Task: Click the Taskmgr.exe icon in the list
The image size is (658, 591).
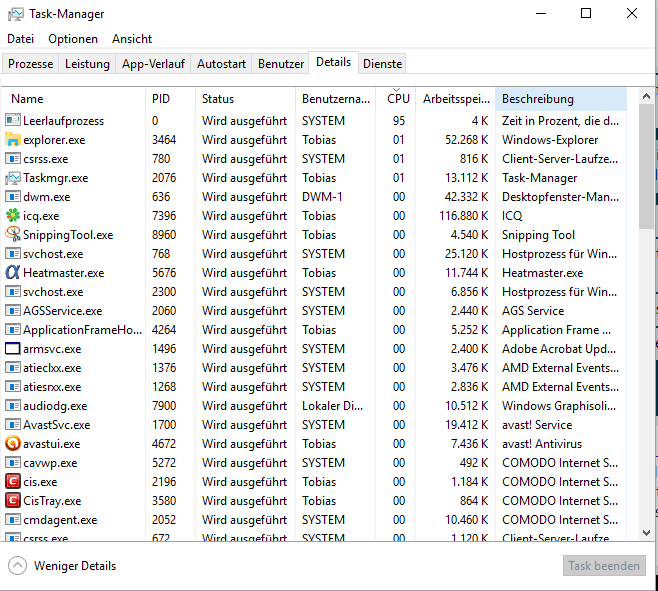Action: [13, 178]
